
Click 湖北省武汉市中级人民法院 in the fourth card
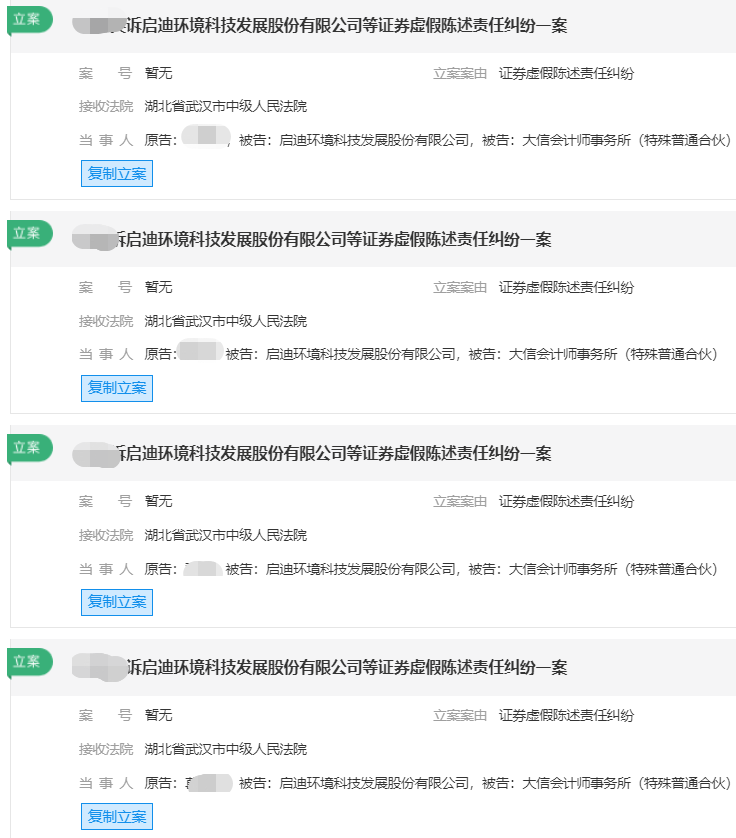pos(226,749)
